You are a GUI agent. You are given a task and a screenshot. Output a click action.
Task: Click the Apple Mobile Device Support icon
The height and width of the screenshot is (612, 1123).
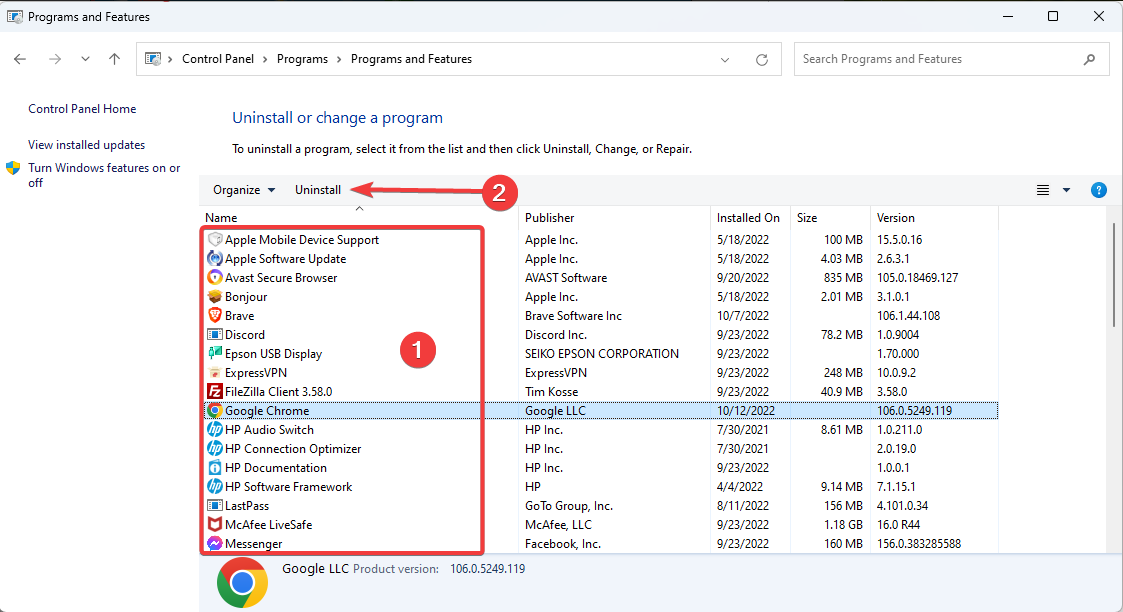(215, 240)
